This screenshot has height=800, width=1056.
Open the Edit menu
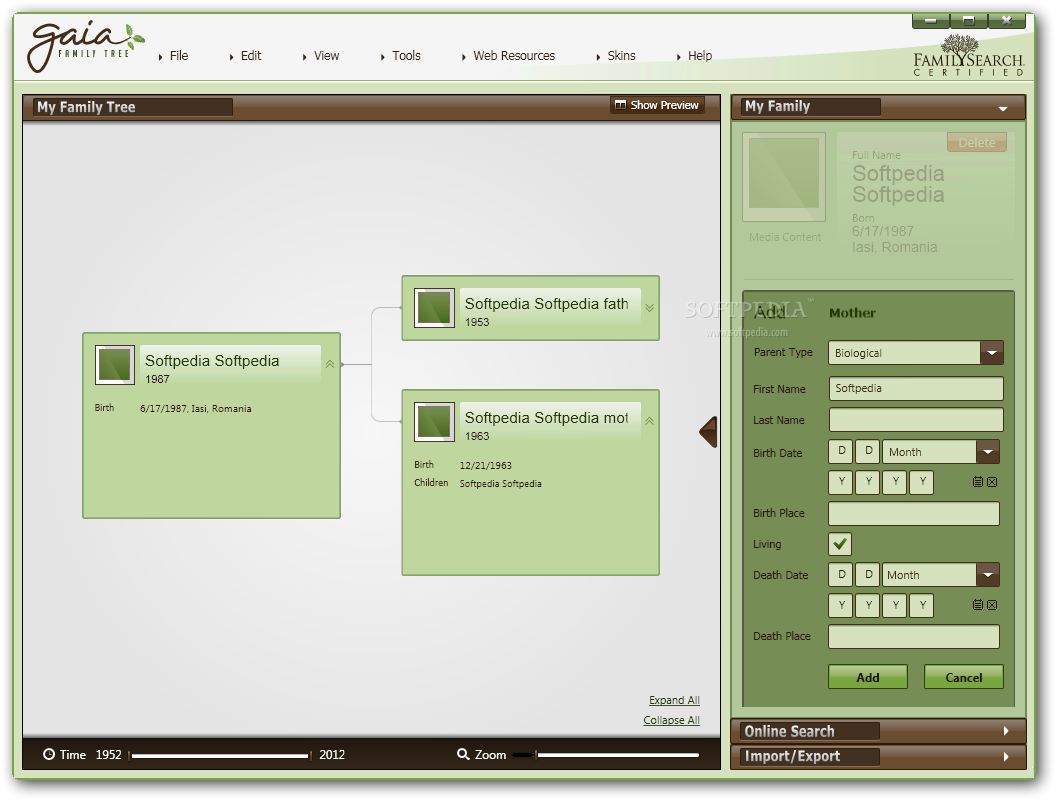(251, 56)
